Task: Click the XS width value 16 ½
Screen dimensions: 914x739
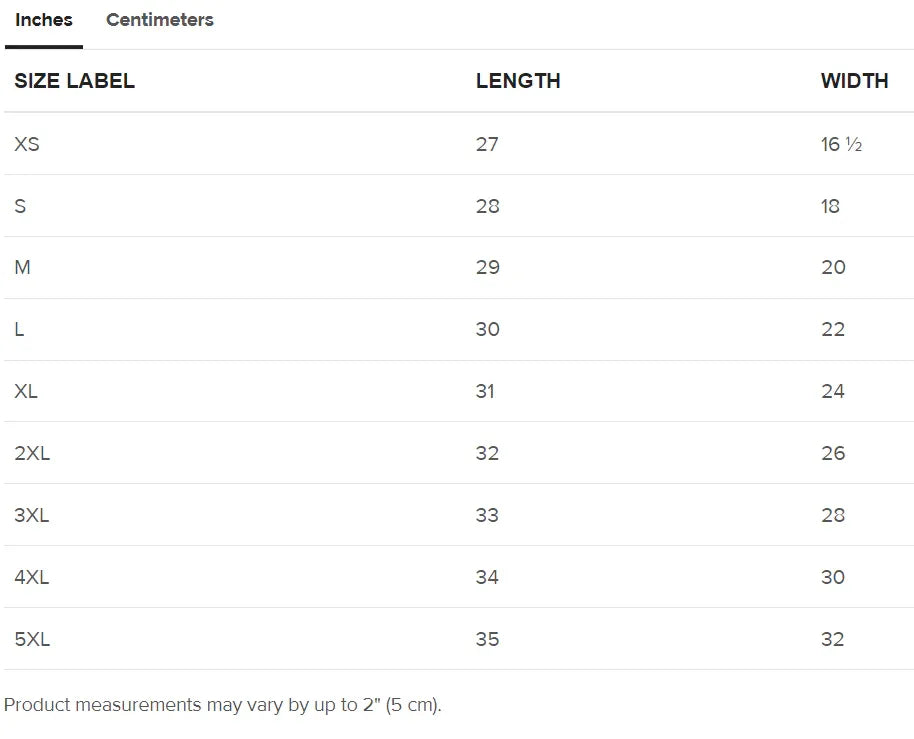Action: (x=841, y=144)
